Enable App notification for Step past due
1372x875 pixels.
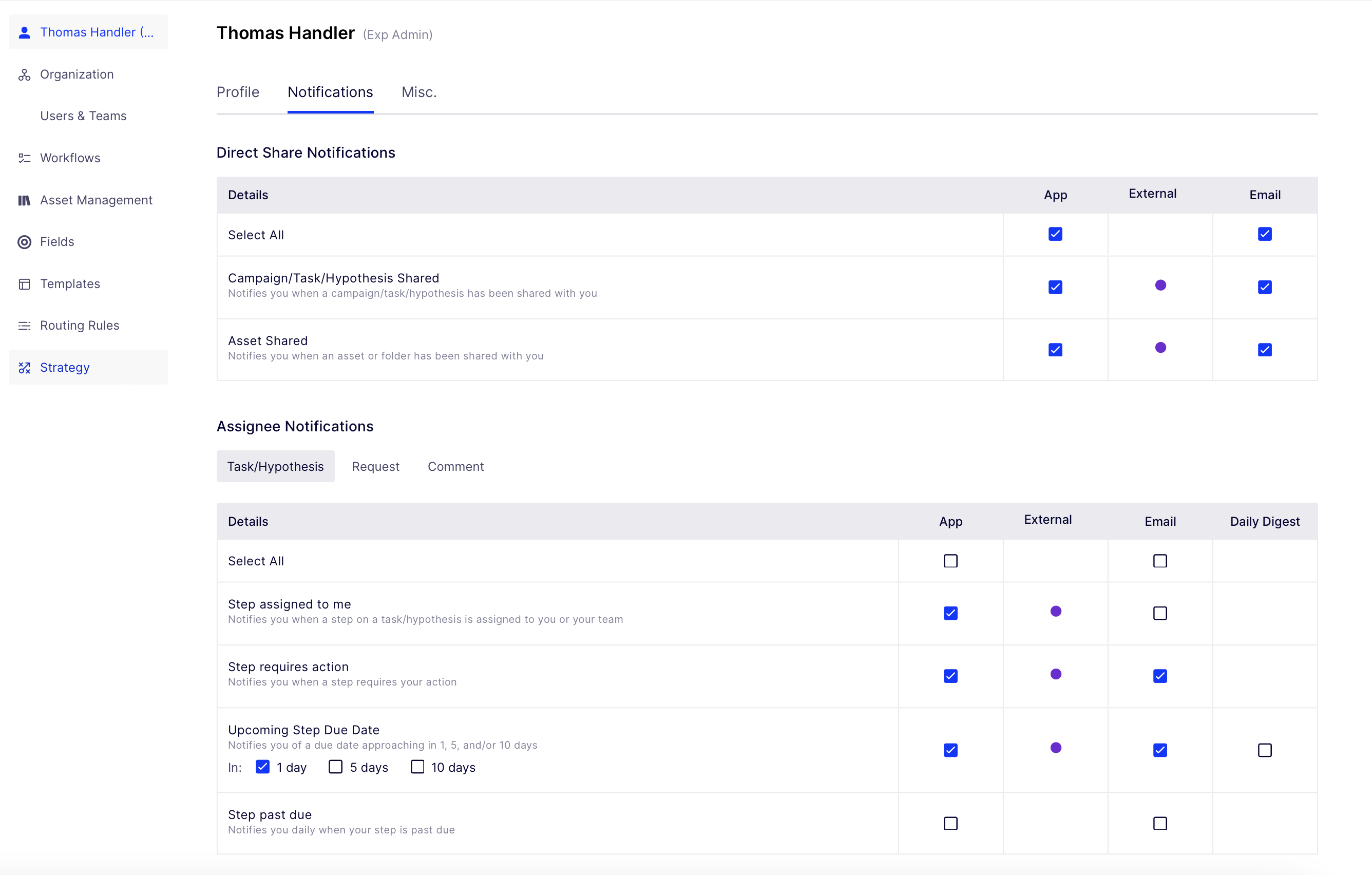(950, 824)
